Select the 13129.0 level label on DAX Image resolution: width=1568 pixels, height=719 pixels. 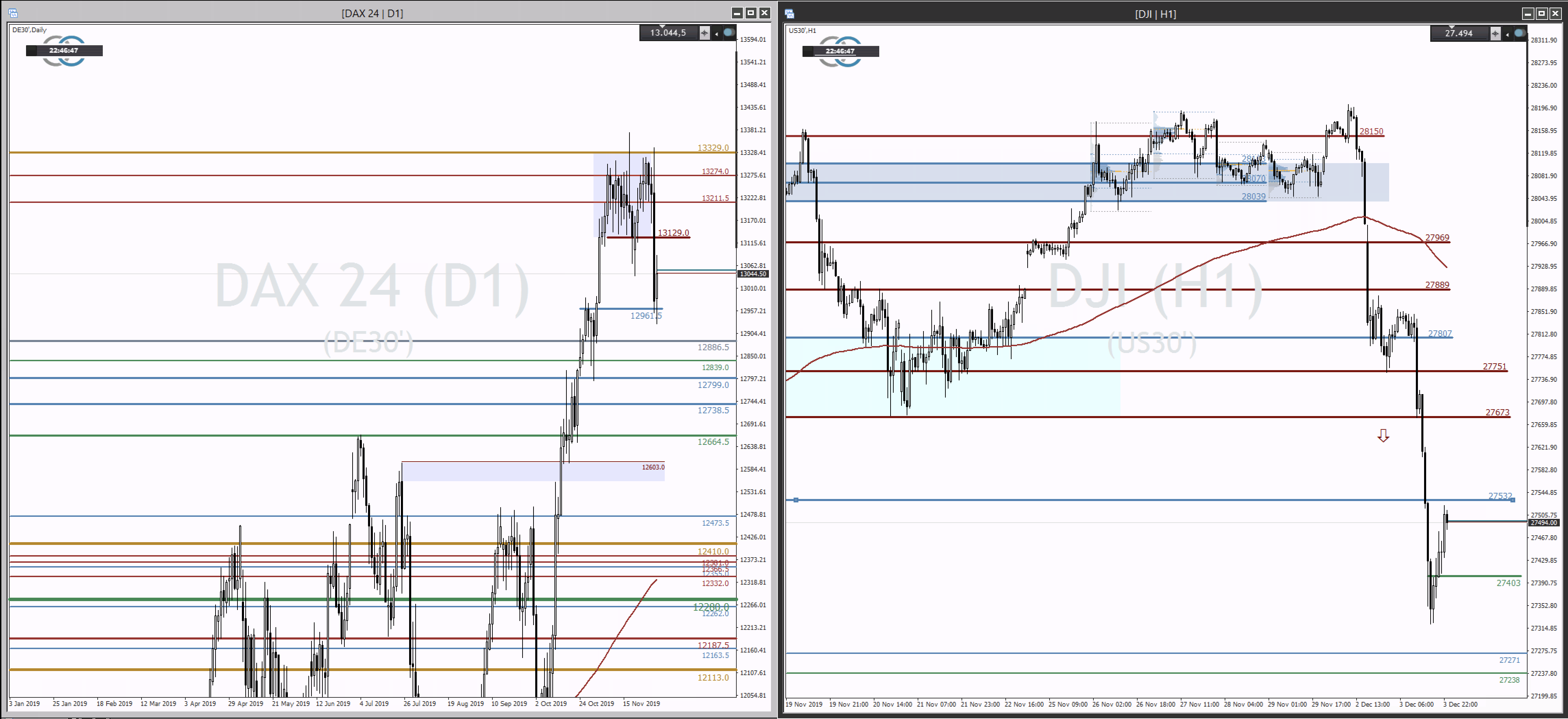673,233
